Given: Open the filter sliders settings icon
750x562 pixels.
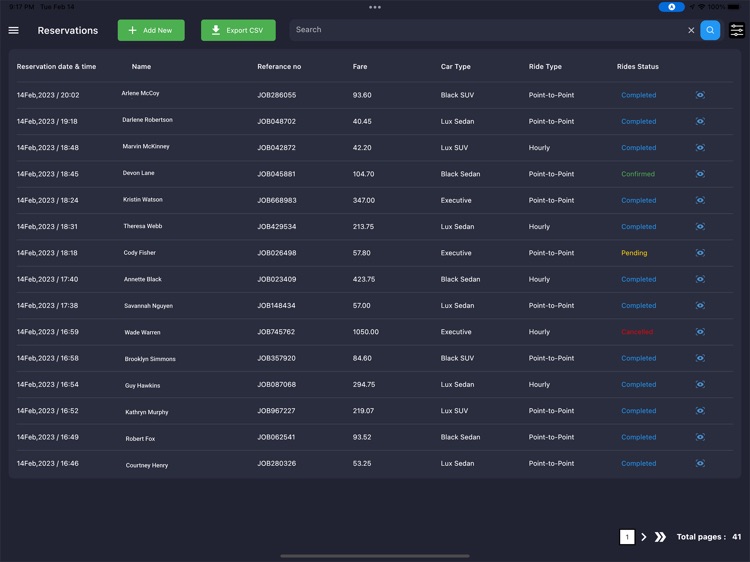Looking at the screenshot, I should pyautogui.click(x=737, y=30).
